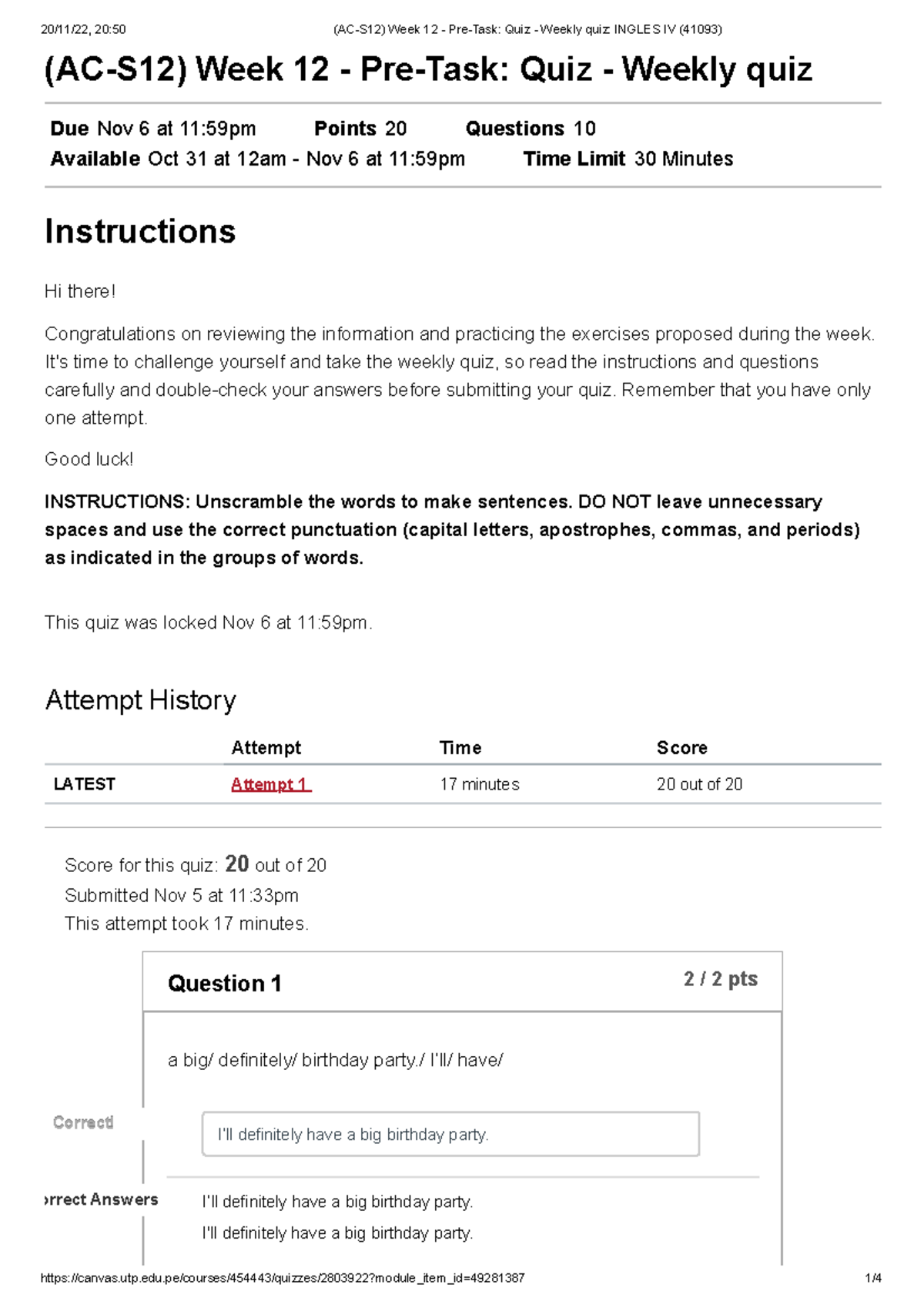Image resolution: width=924 pixels, height=1308 pixels.
Task: Click the Score column header
Action: 681,748
